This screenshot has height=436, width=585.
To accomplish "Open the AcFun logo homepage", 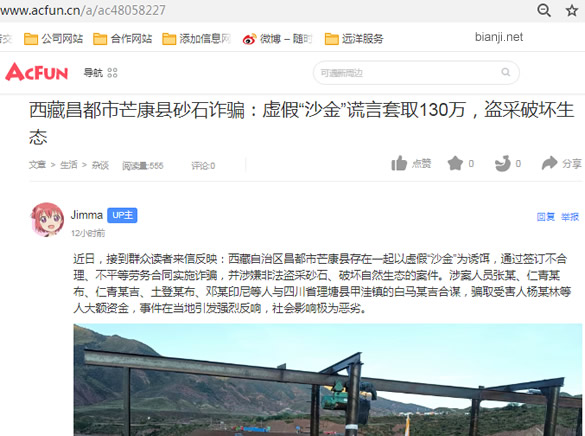I will pyautogui.click(x=37, y=72).
